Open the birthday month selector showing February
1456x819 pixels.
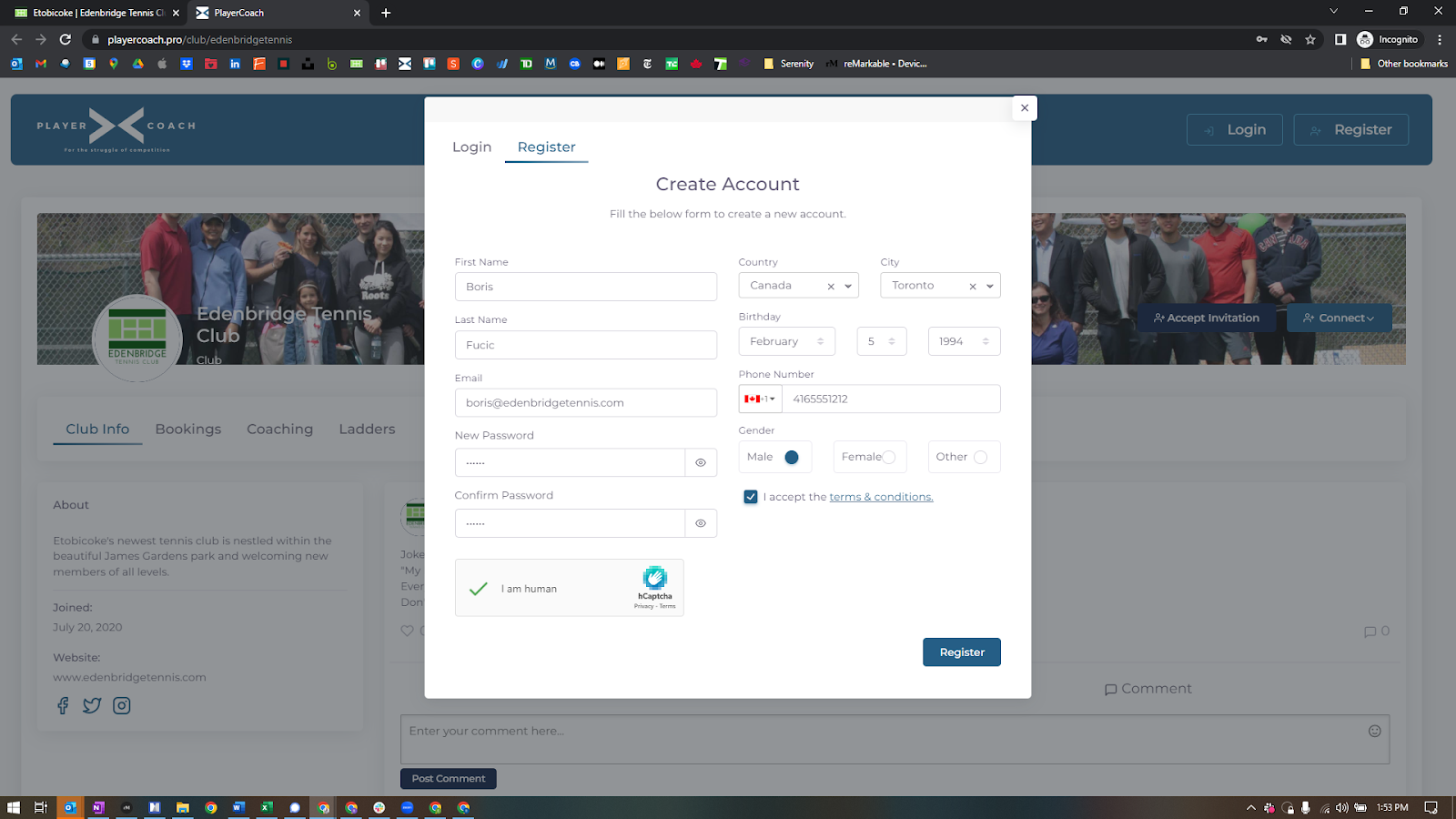[787, 341]
